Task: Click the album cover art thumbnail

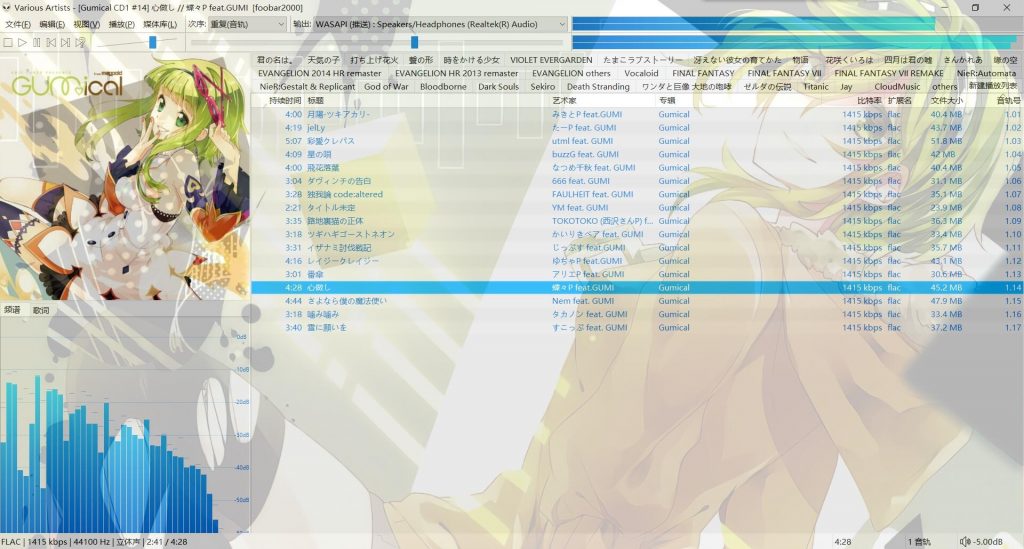Action: [125, 176]
